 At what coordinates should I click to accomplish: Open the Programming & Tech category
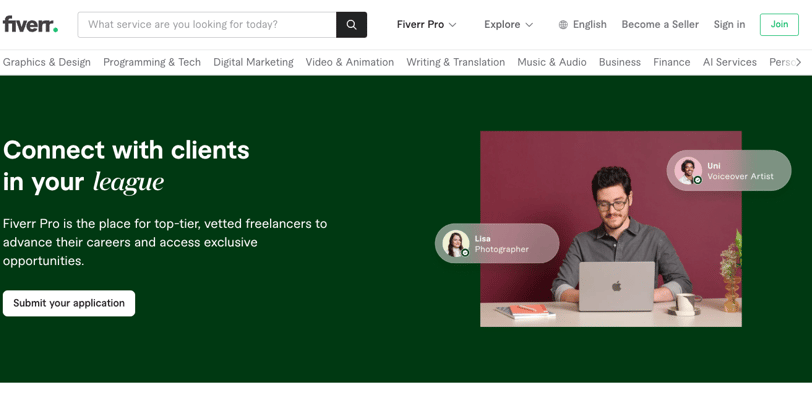click(x=152, y=62)
